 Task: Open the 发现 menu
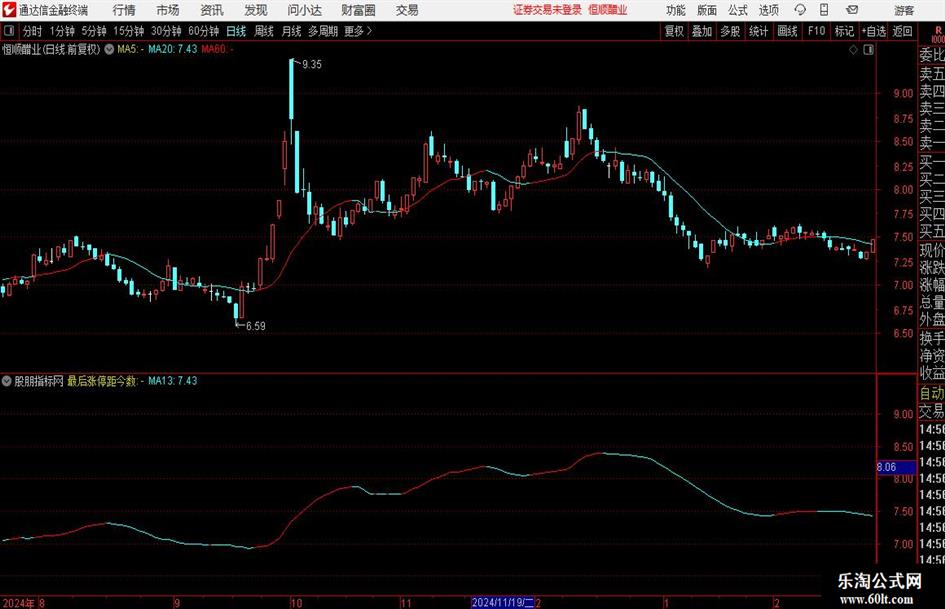(256, 10)
